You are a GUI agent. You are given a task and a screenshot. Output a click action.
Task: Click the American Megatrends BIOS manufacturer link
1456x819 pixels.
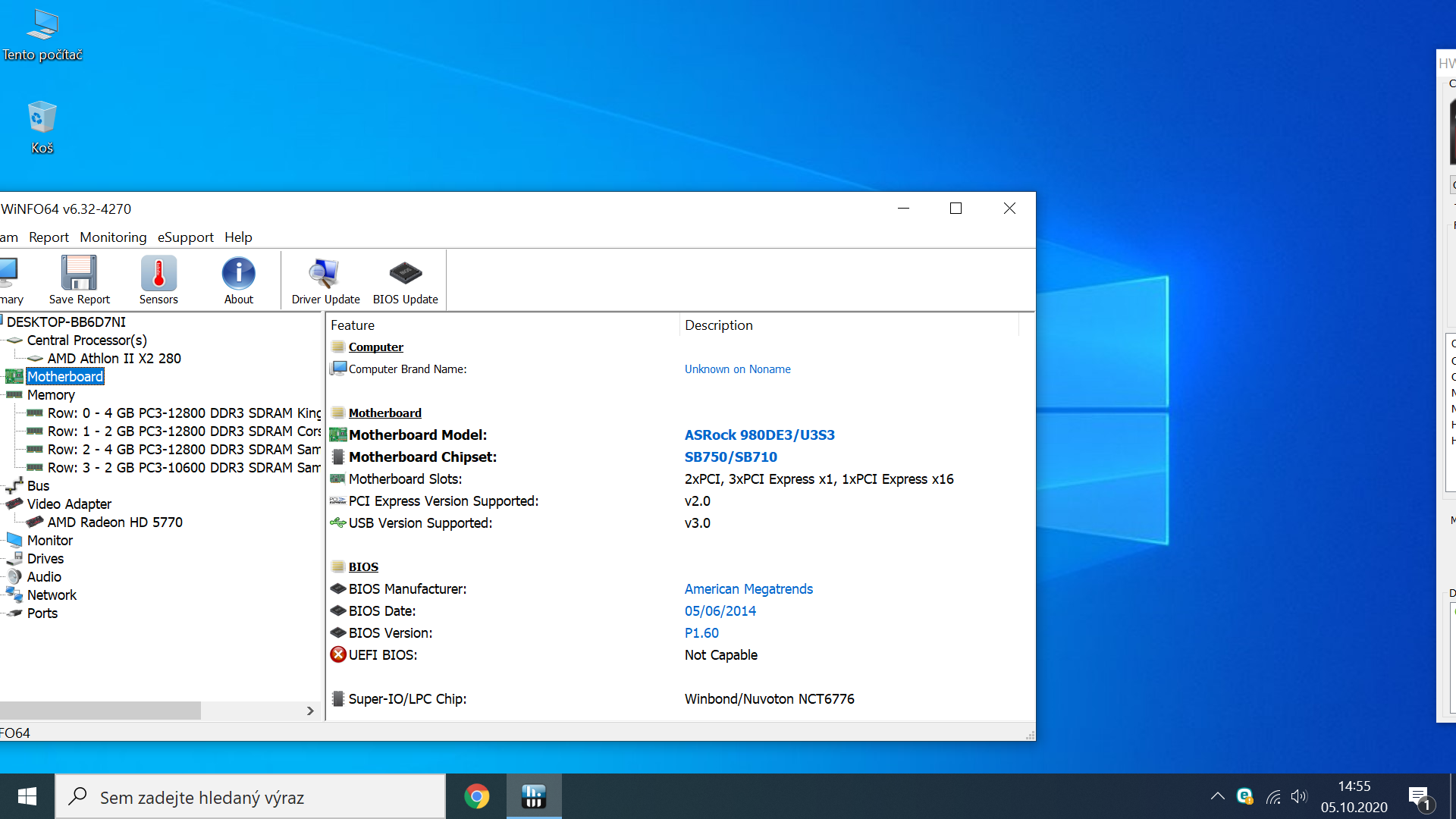click(x=748, y=589)
